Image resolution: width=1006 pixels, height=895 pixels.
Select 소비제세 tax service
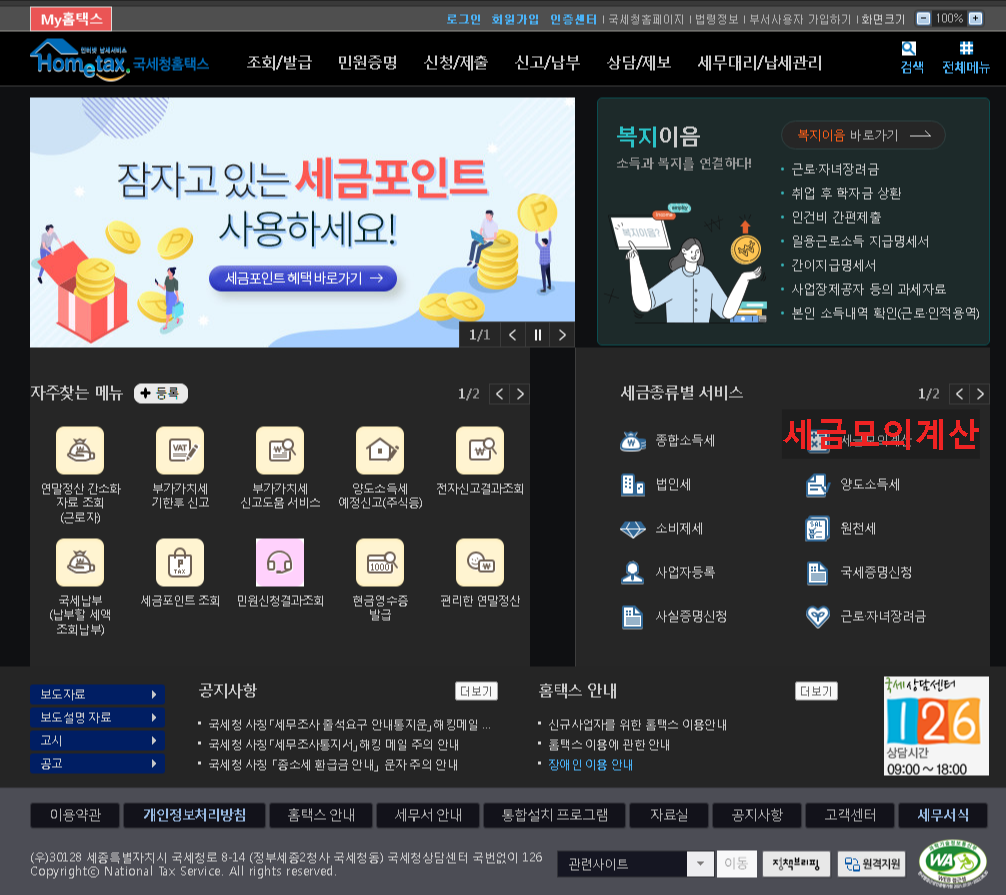pos(662,529)
